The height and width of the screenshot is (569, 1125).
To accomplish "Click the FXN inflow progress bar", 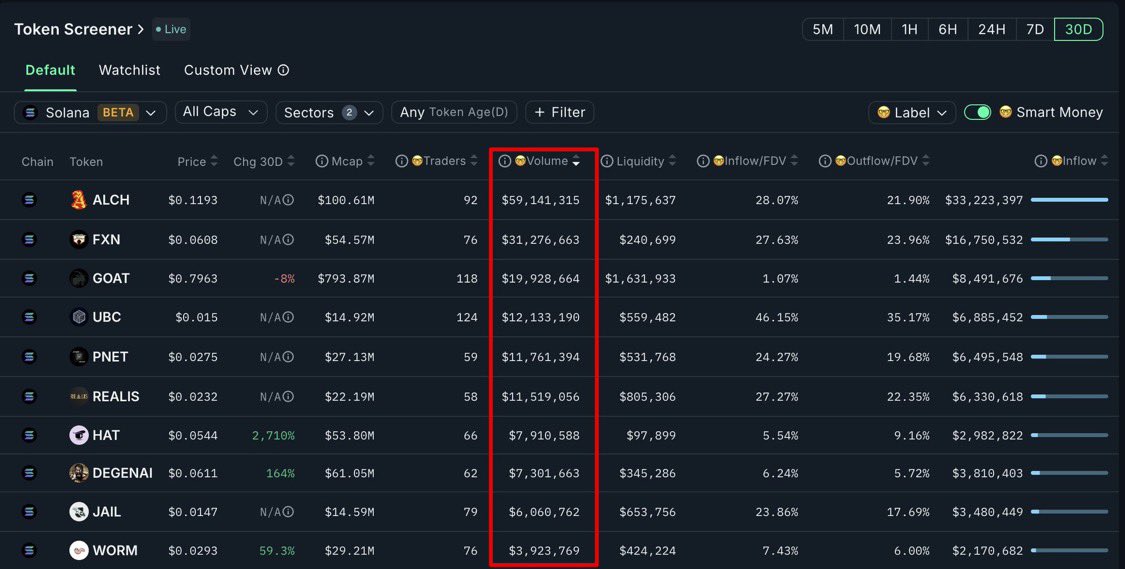I will click(x=1070, y=240).
